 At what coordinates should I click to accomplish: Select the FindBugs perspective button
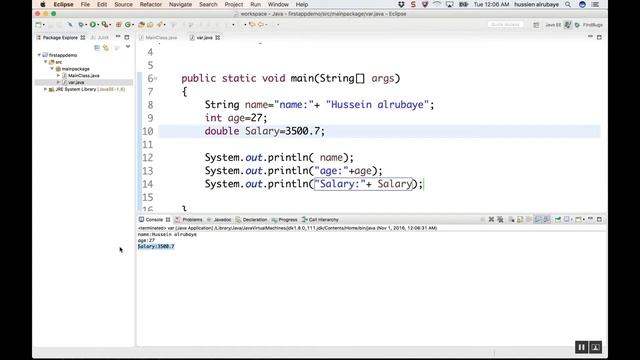click(x=589, y=25)
